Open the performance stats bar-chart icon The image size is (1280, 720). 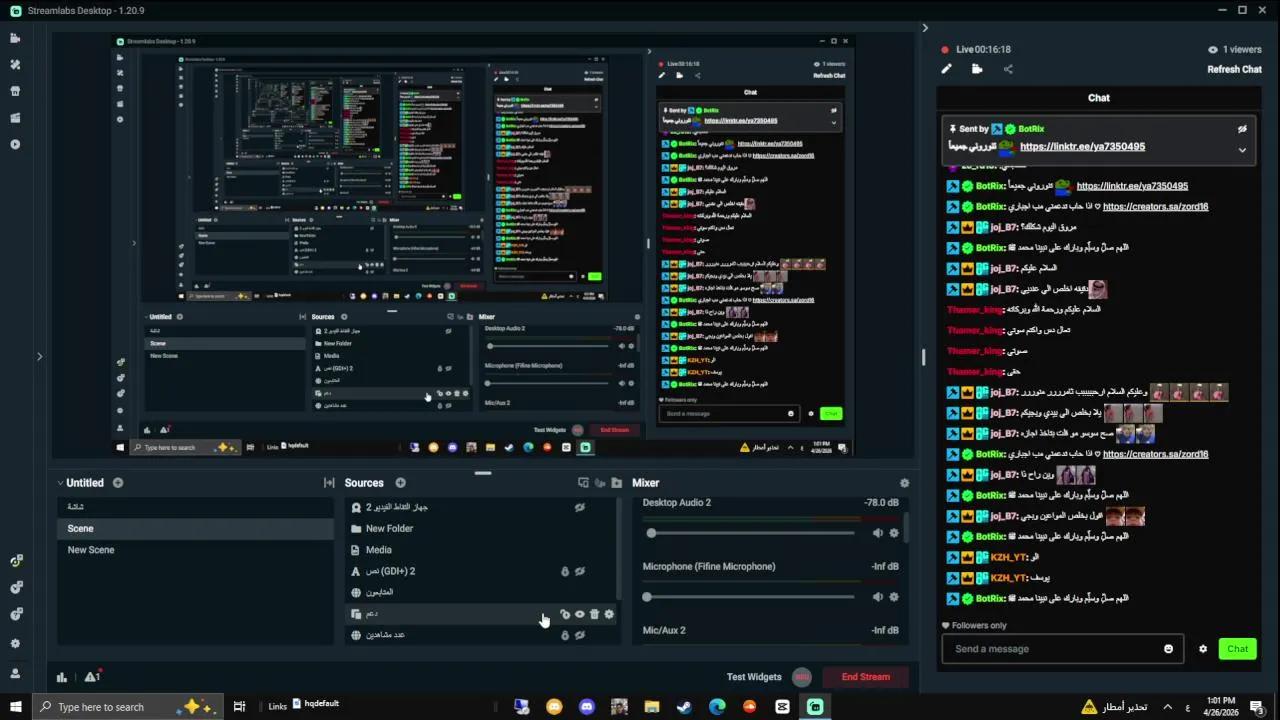point(62,677)
